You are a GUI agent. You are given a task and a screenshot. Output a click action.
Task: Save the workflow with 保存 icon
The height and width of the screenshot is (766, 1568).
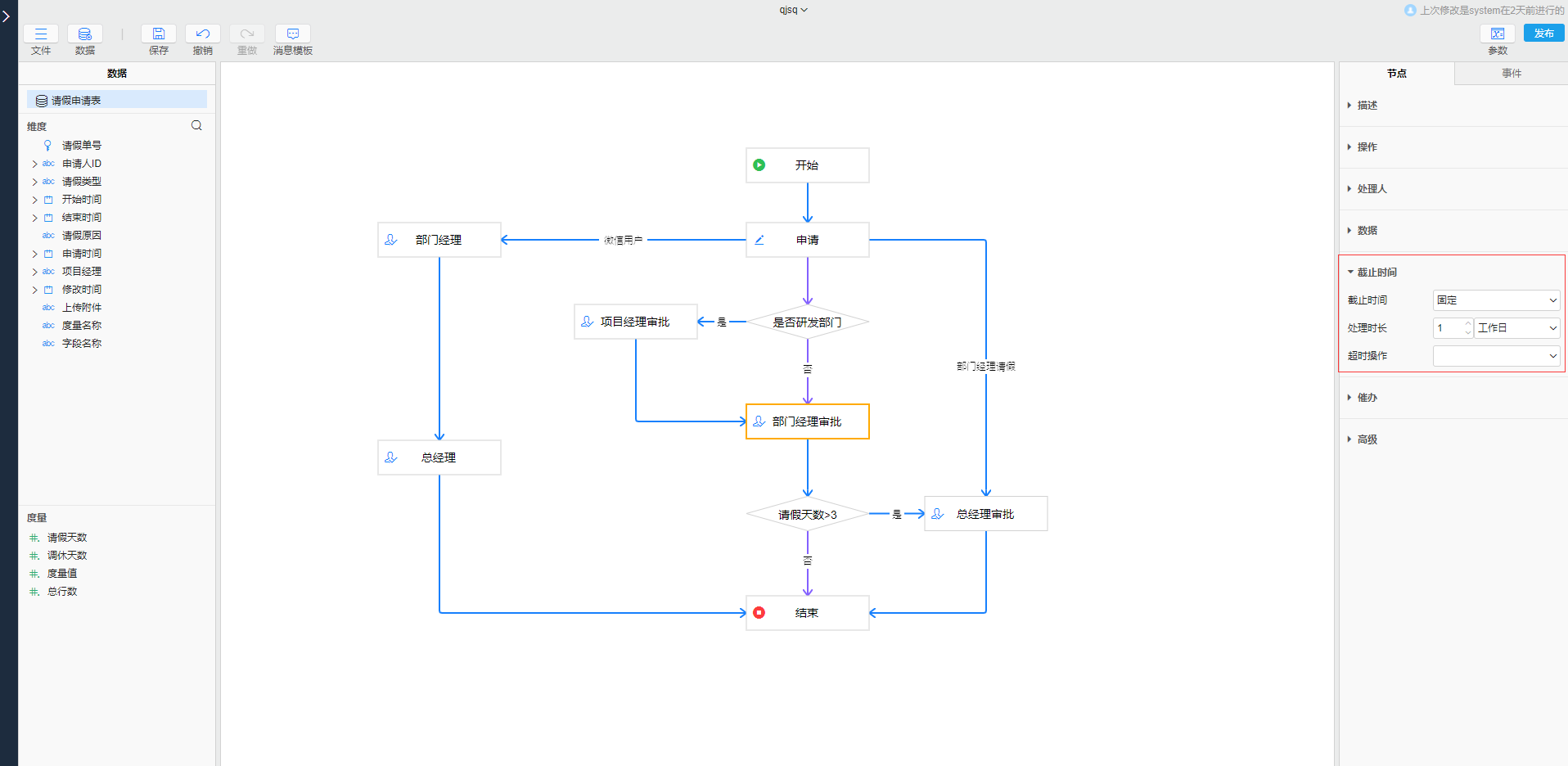click(159, 34)
